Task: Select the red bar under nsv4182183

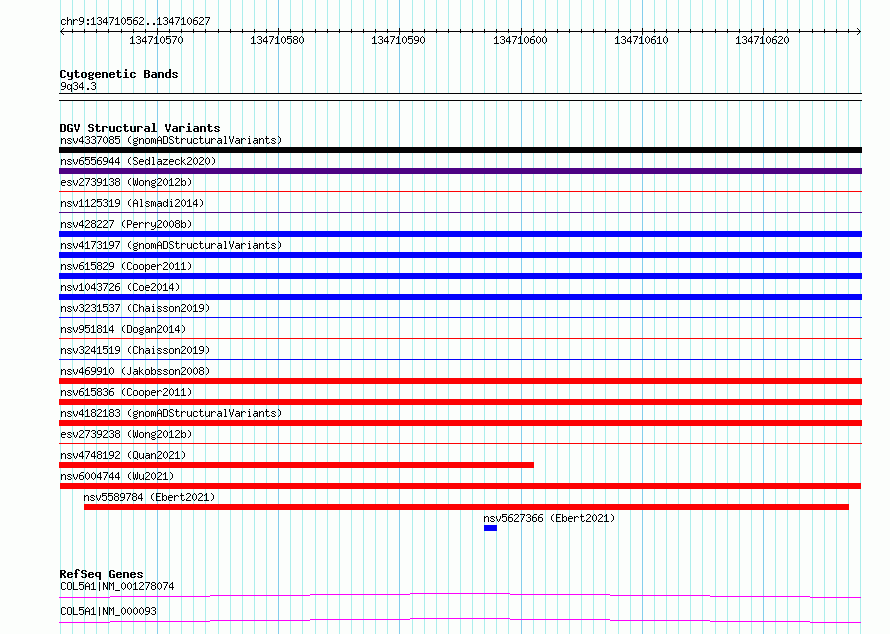Action: (x=460, y=423)
